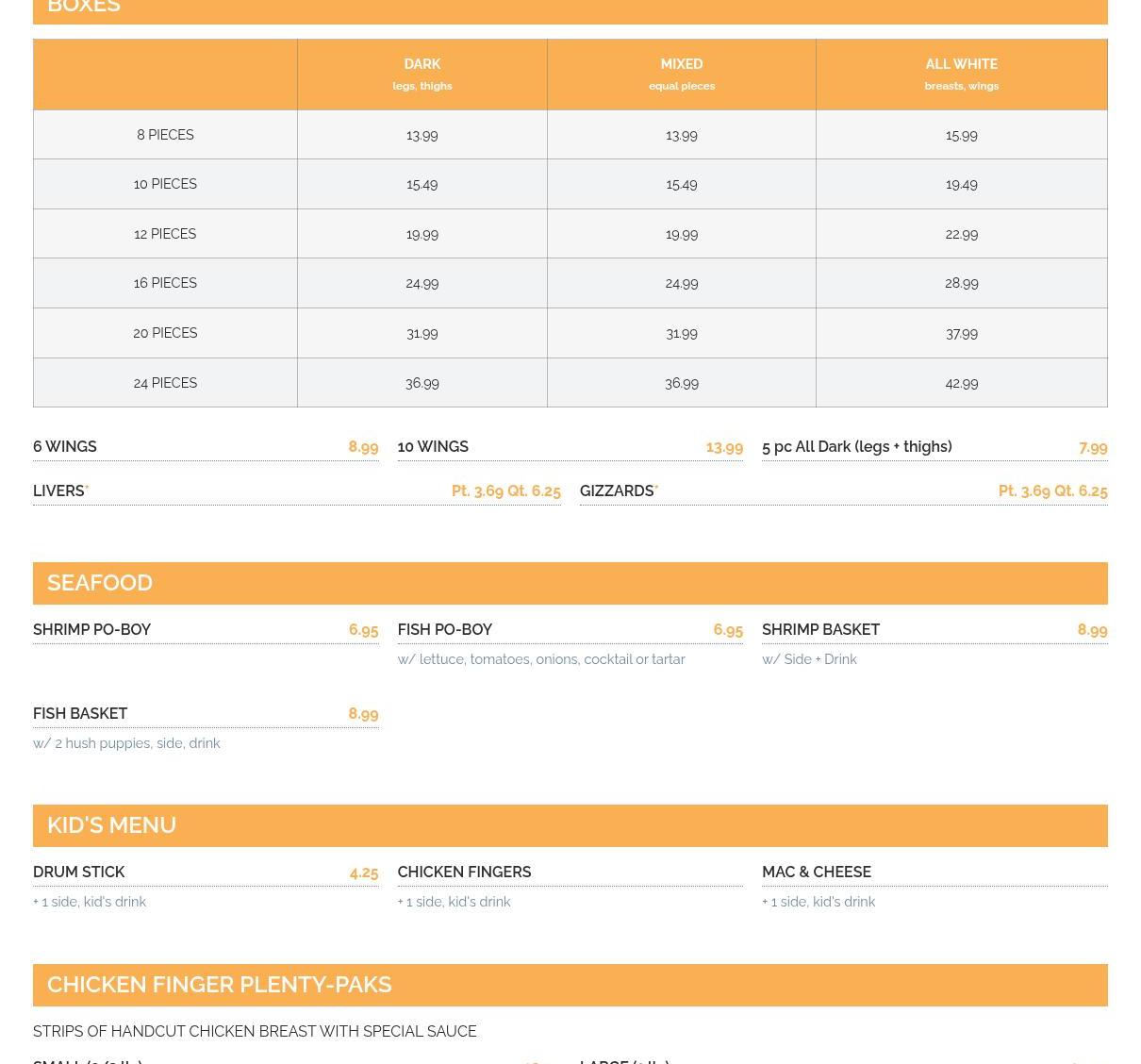Screen dimensions: 1141x1064
Task: Click the Gizzards menu item
Action: point(617,491)
